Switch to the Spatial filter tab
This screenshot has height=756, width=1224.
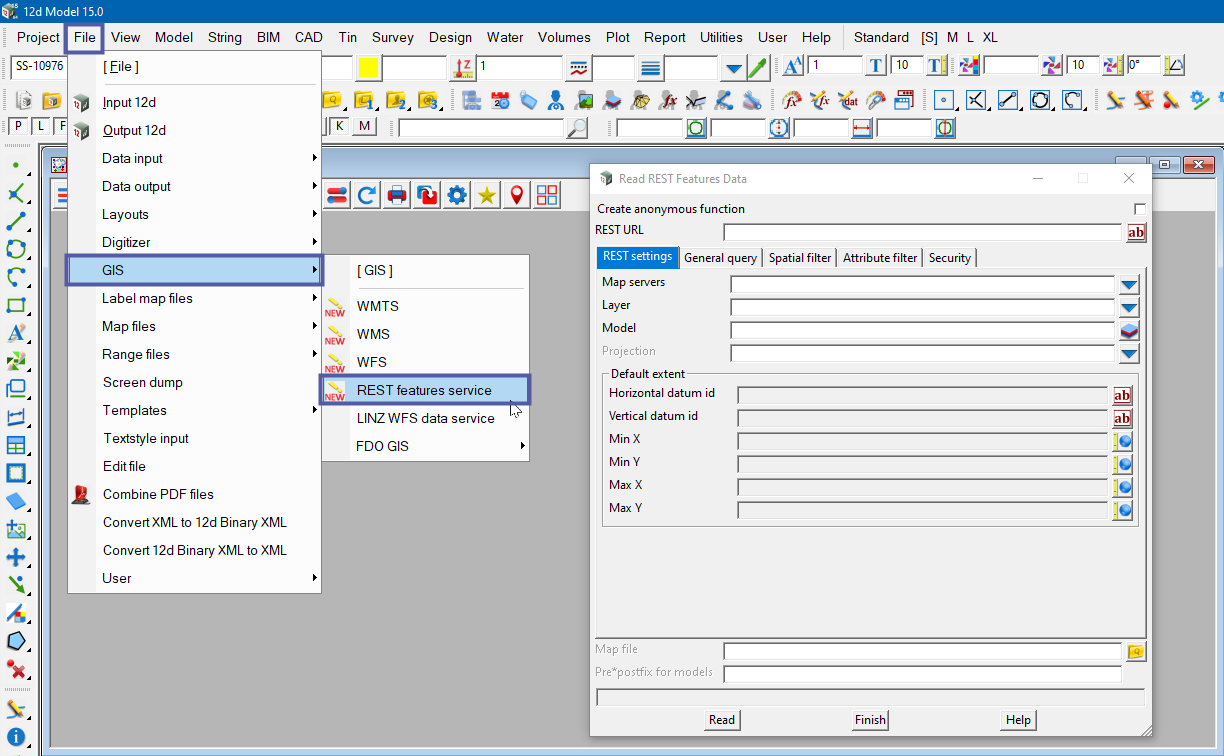click(x=799, y=258)
